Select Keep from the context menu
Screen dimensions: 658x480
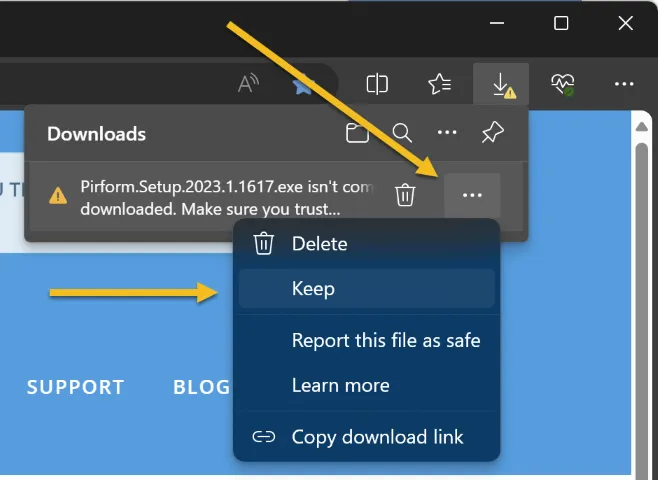[366, 289]
